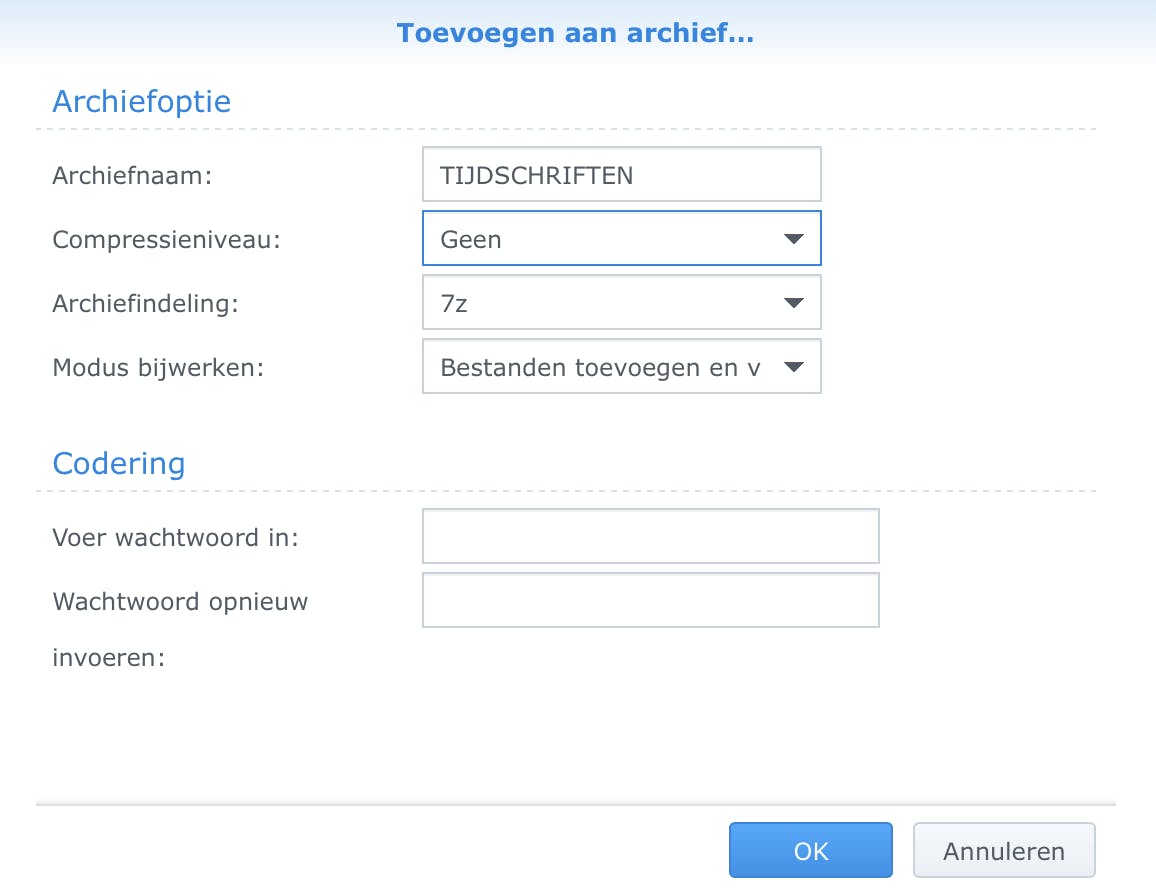Click the 'Bestanden toevoegen en v' value
The image size is (1156, 894).
click(x=600, y=368)
